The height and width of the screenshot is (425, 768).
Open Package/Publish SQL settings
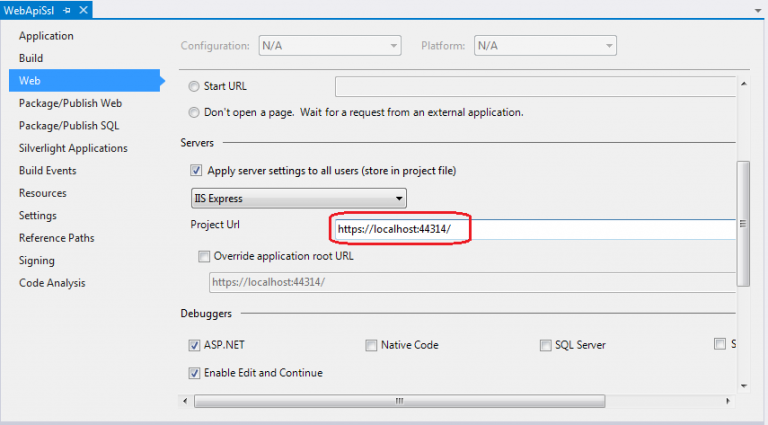[x=69, y=126]
